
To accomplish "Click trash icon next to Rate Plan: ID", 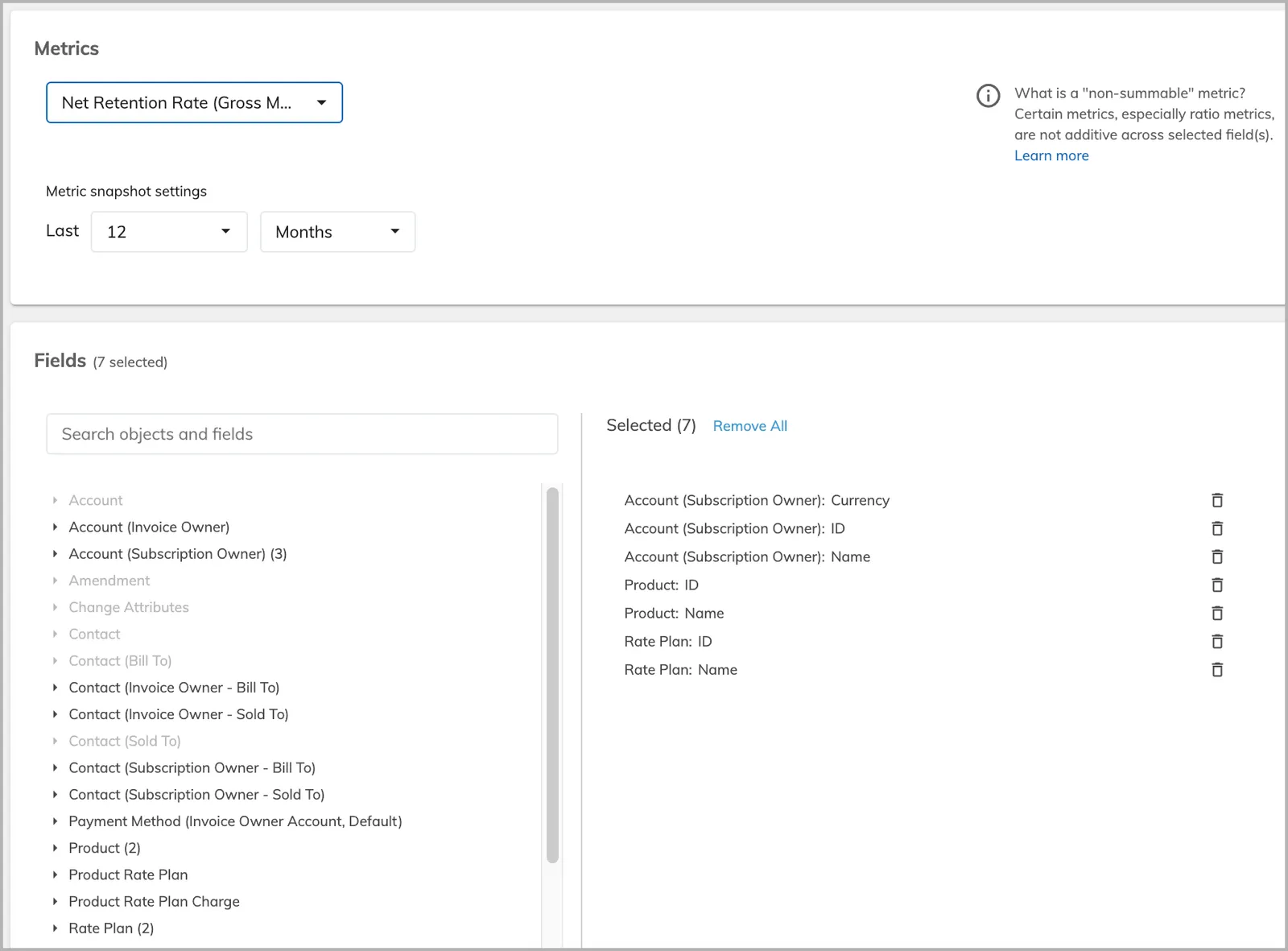I will (1217, 641).
